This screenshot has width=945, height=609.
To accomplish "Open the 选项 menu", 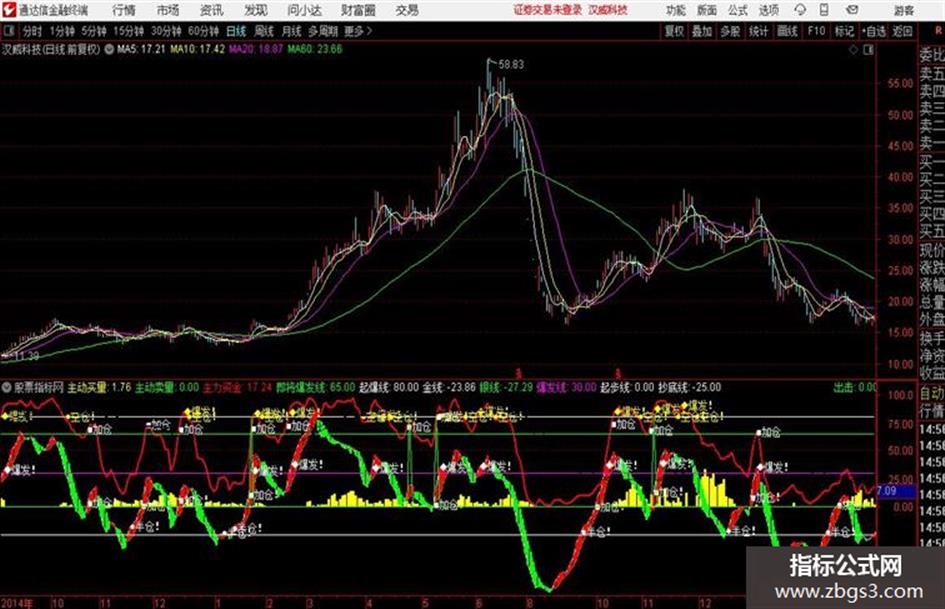I will (769, 10).
